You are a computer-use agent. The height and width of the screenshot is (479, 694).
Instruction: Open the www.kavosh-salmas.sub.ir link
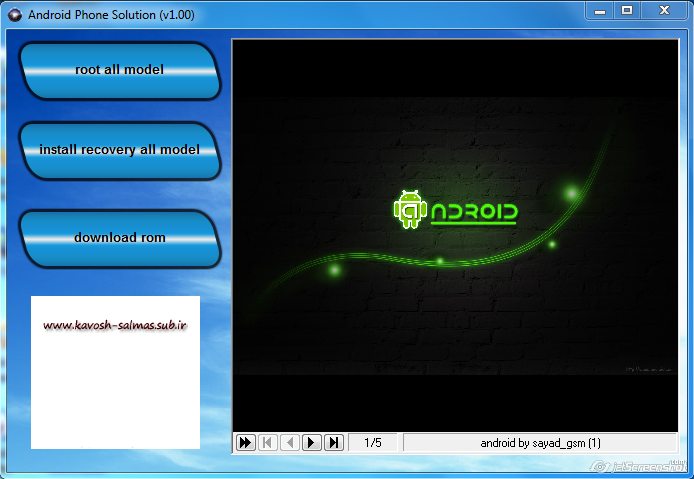[115, 326]
